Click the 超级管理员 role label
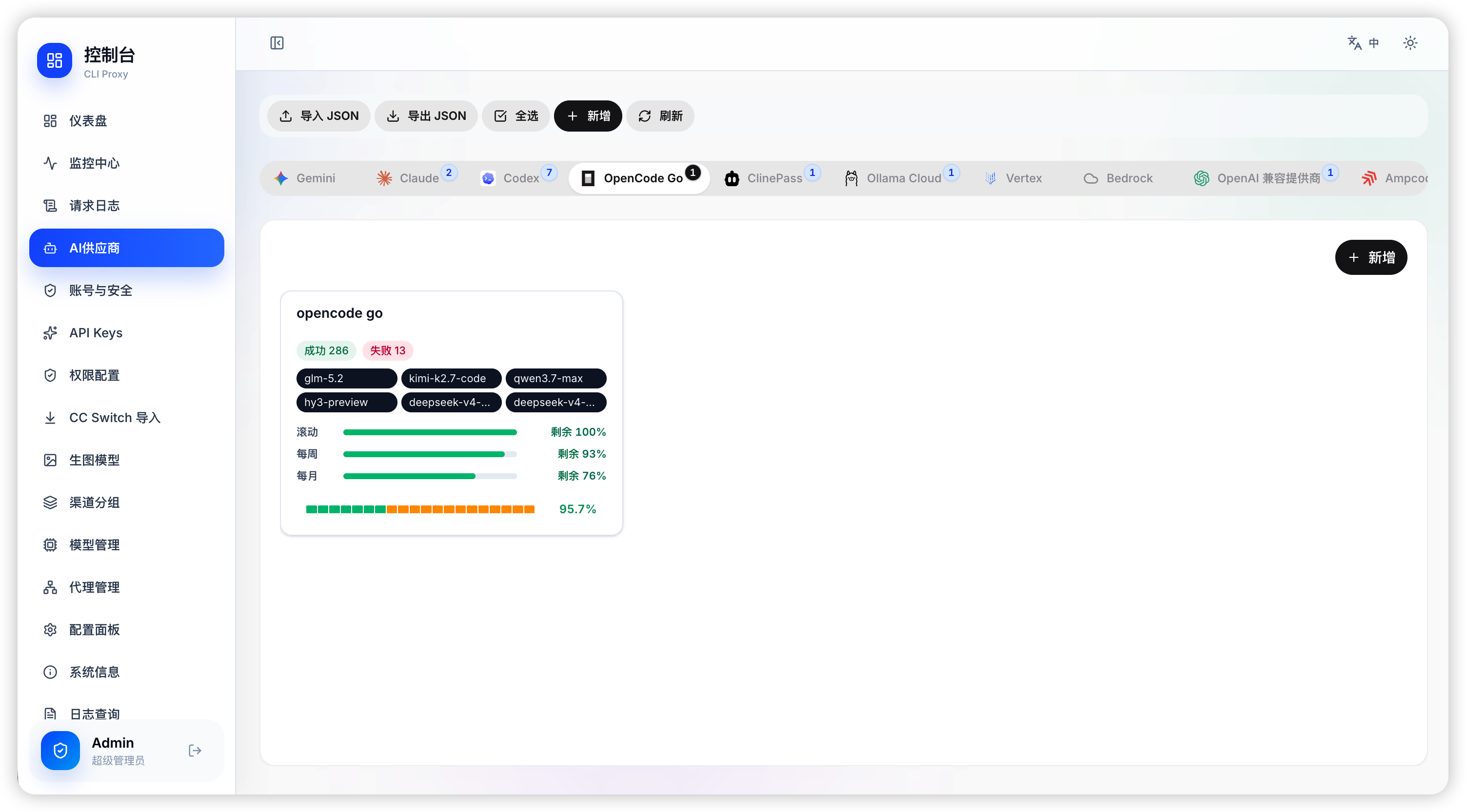Screen dimensions: 1466x812 click(119, 761)
